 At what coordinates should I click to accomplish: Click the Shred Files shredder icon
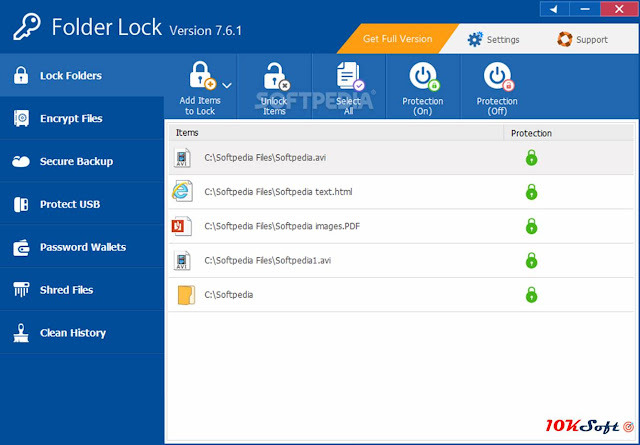tap(21, 289)
